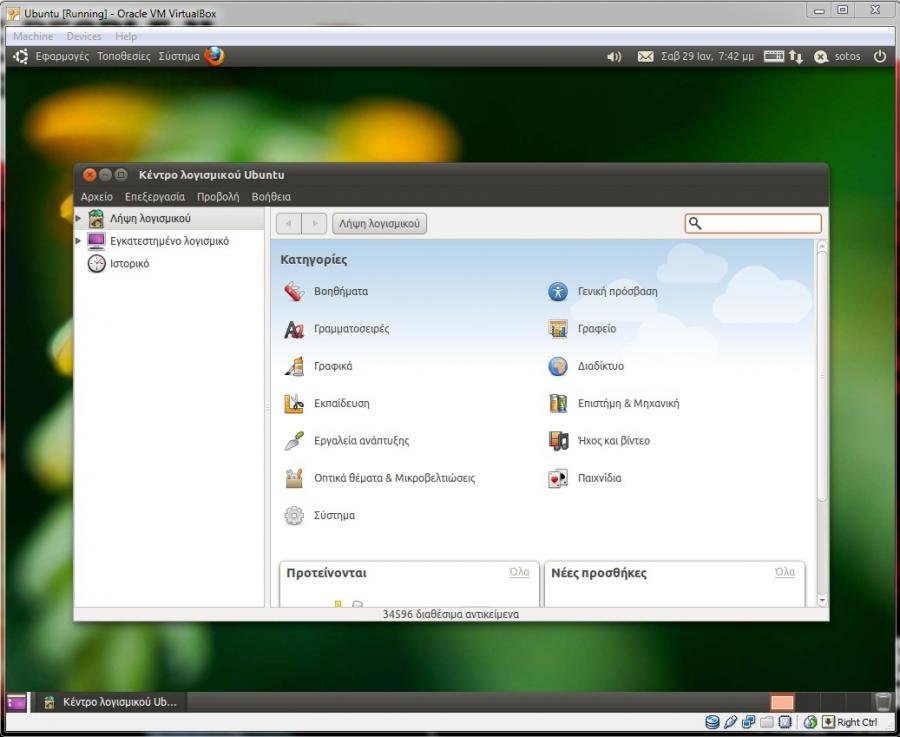Image resolution: width=900 pixels, height=737 pixels.
Task: Open the Βοηθήματα category icon
Action: click(294, 292)
